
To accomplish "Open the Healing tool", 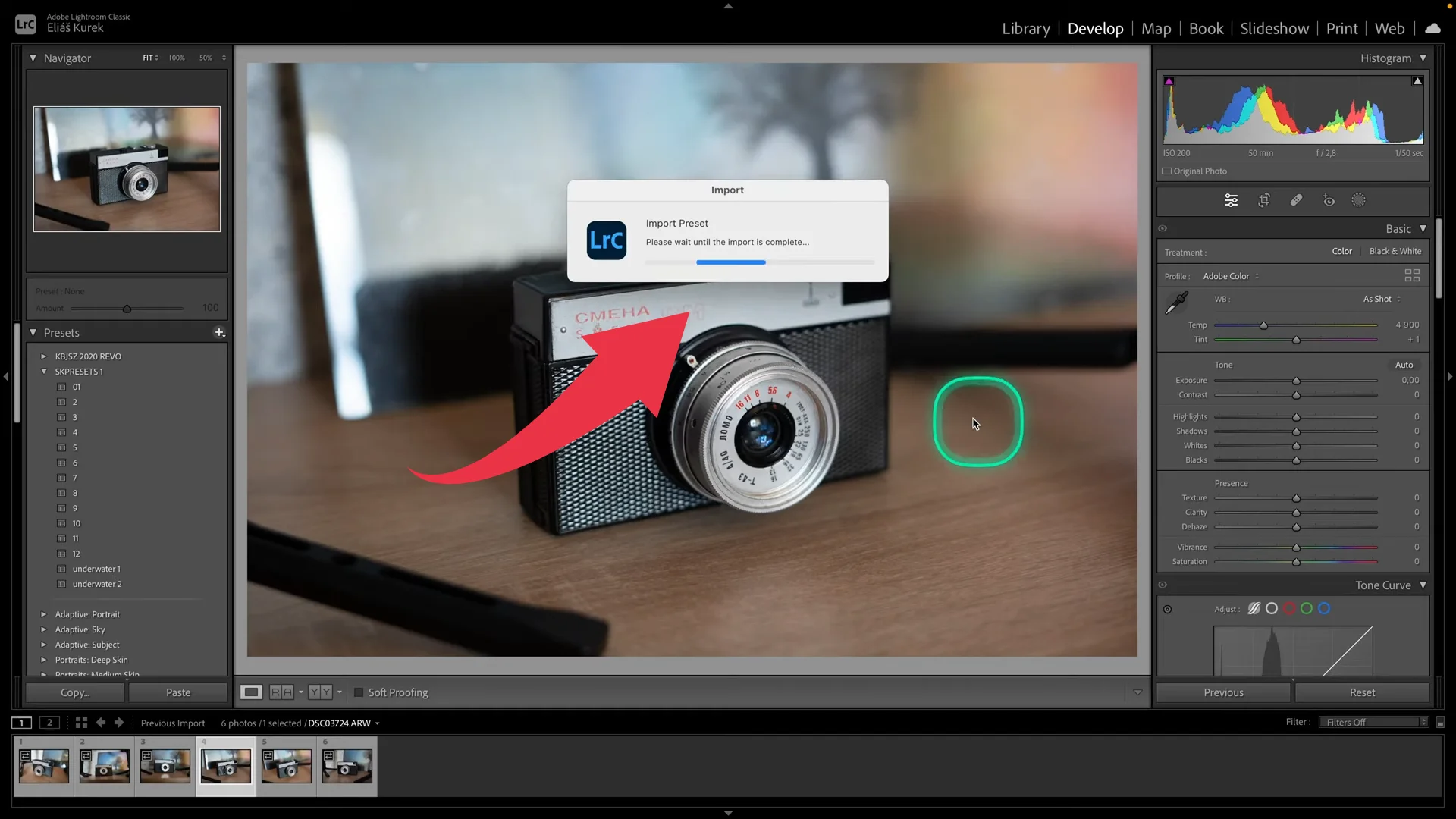I will (x=1296, y=200).
